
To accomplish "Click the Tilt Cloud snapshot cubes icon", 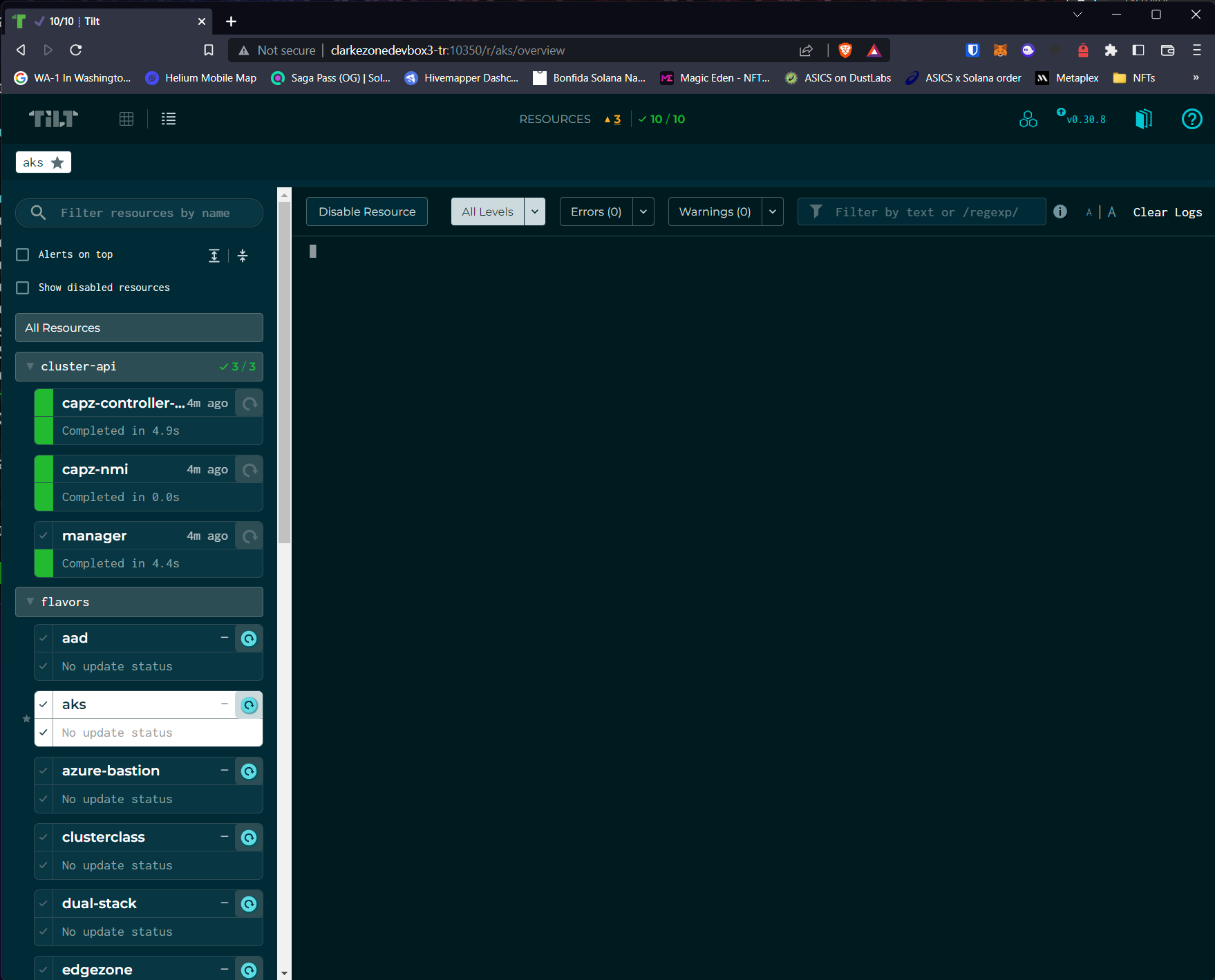I will pyautogui.click(x=1028, y=119).
